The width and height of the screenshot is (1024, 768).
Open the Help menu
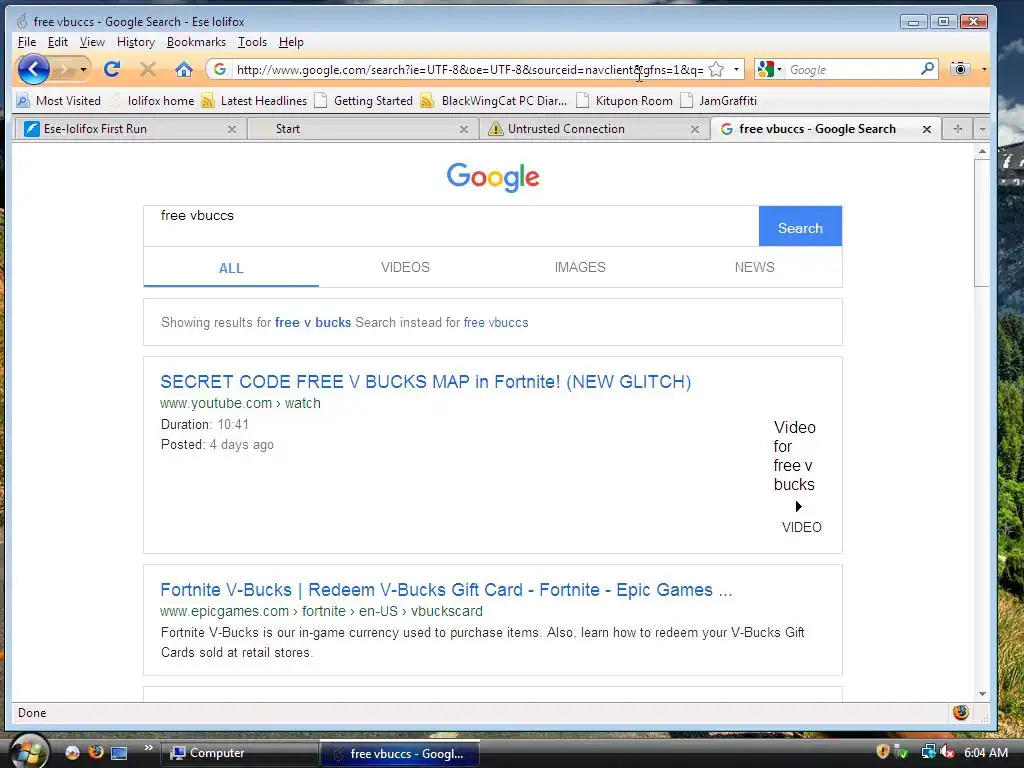click(x=291, y=42)
